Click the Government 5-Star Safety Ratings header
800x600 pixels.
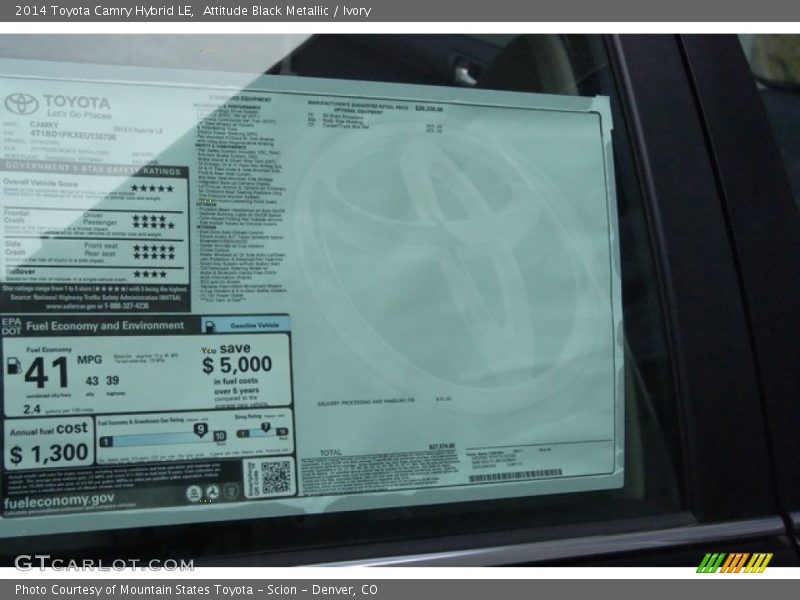click(94, 170)
